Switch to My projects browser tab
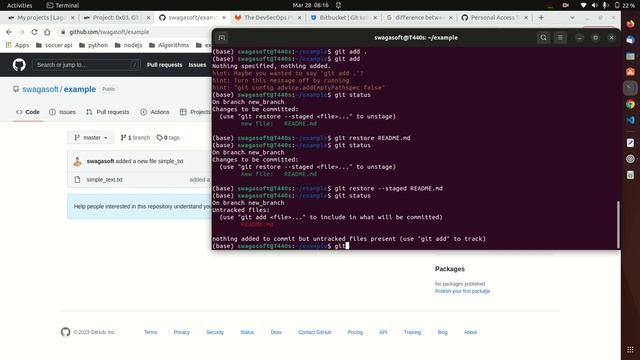The height and width of the screenshot is (360, 640). click(x=41, y=18)
